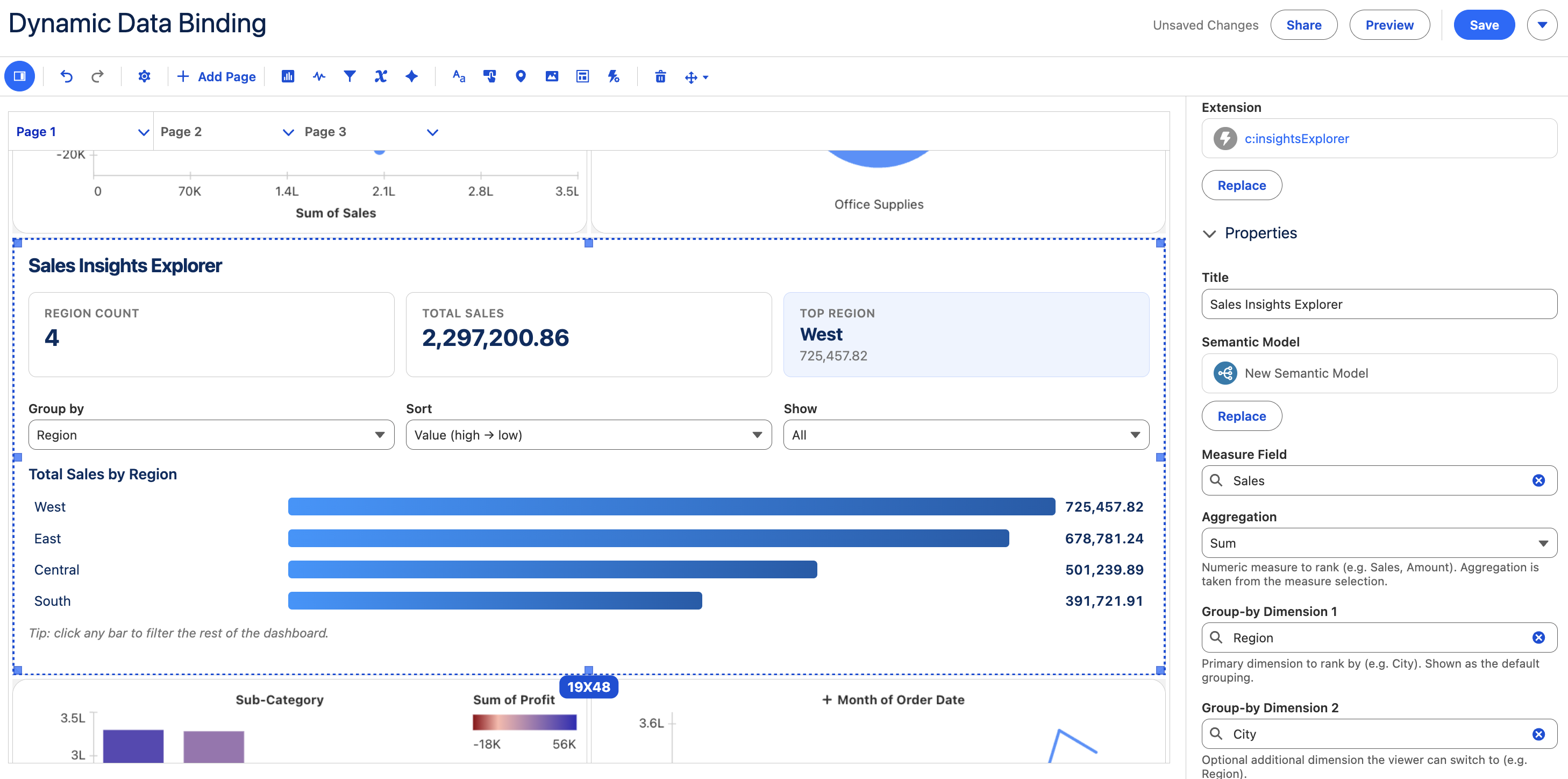
Task: Insert an image widget
Action: point(552,76)
